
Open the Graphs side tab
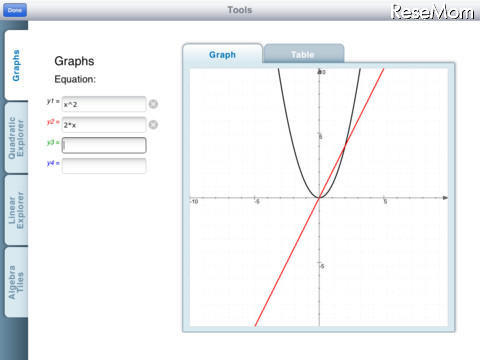pos(16,65)
